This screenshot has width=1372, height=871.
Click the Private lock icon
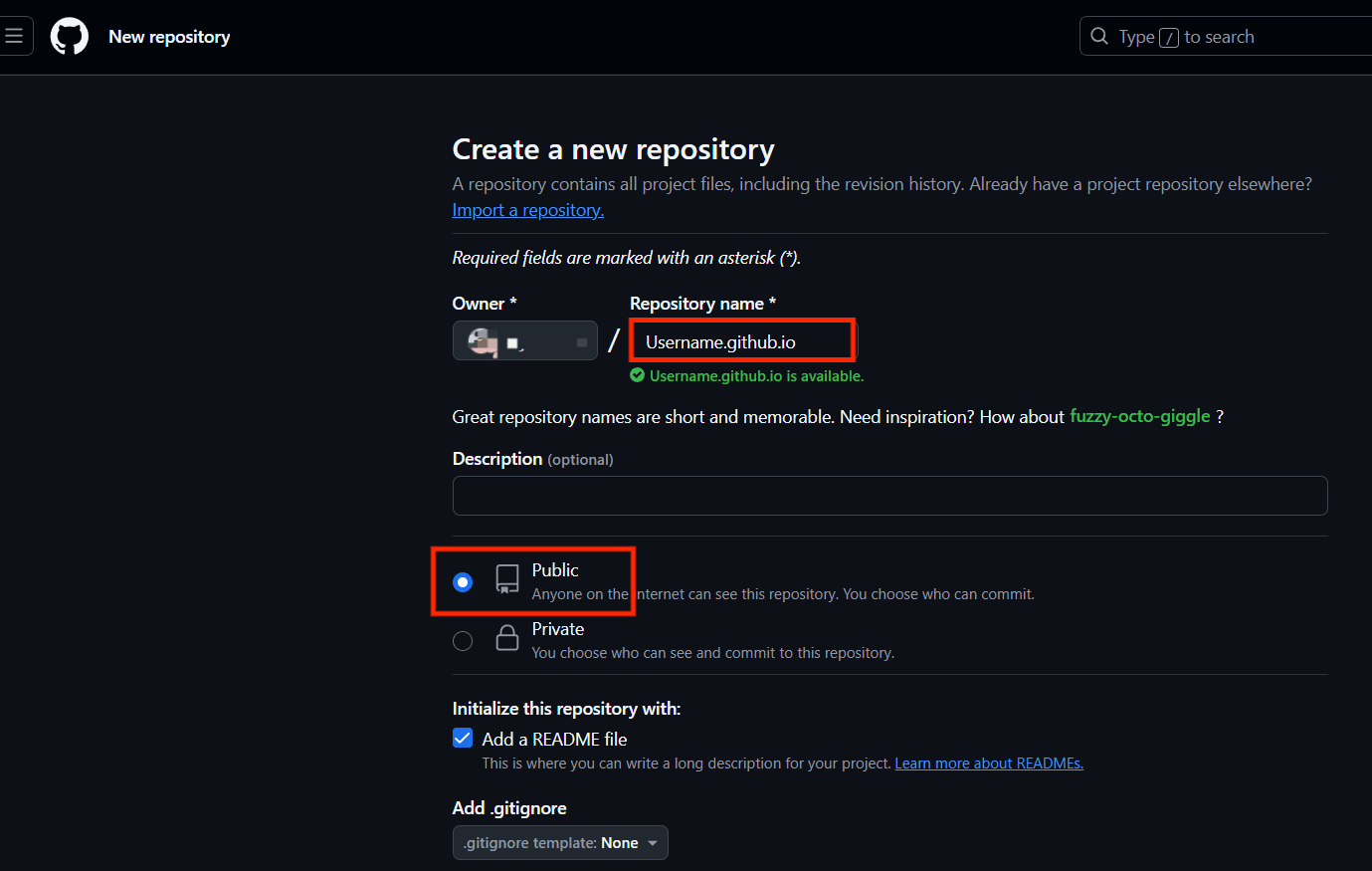(x=507, y=638)
